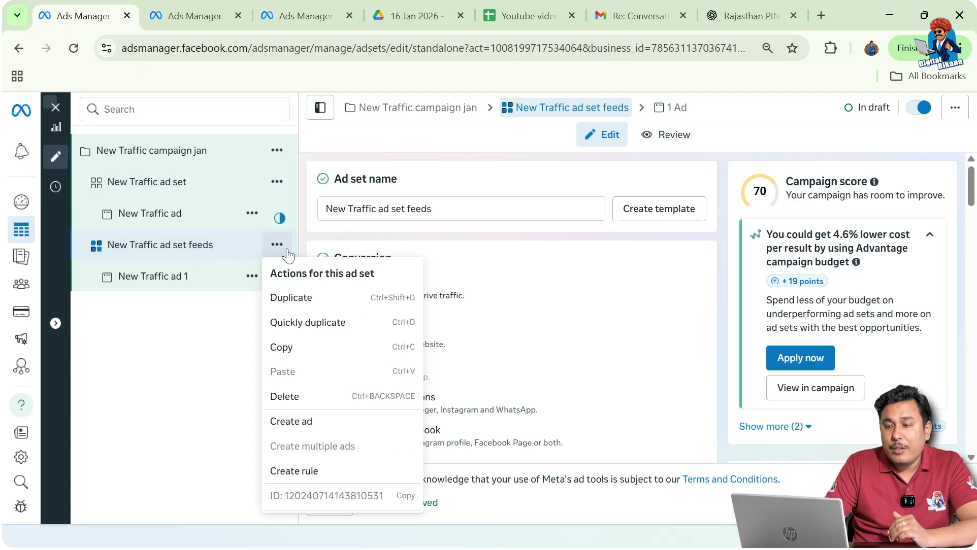Image resolution: width=977 pixels, height=550 pixels.
Task: Toggle the side panel layout icon
Action: coord(320,108)
